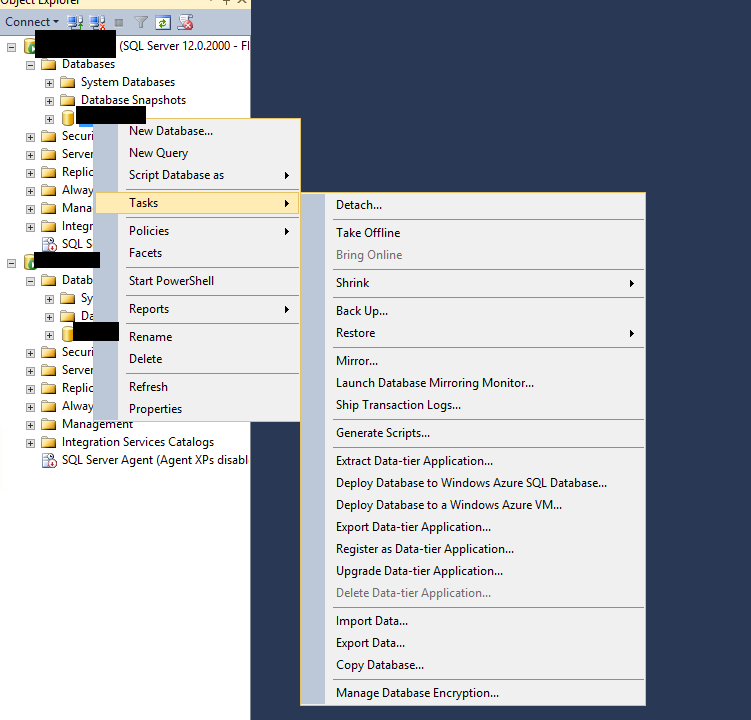Choose Refresh in the context menu
Image resolution: width=751 pixels, height=720 pixels.
click(197, 387)
